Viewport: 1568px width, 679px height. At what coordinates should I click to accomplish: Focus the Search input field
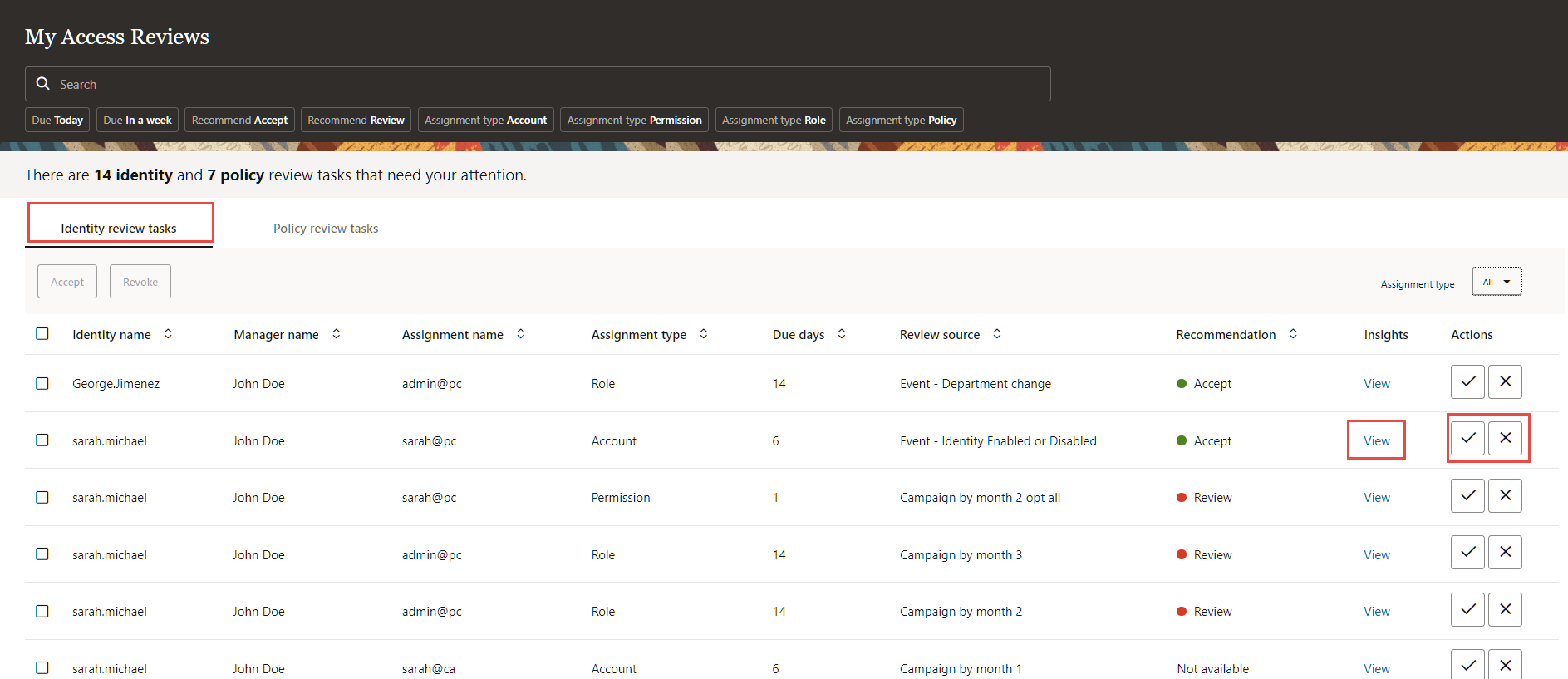click(538, 84)
